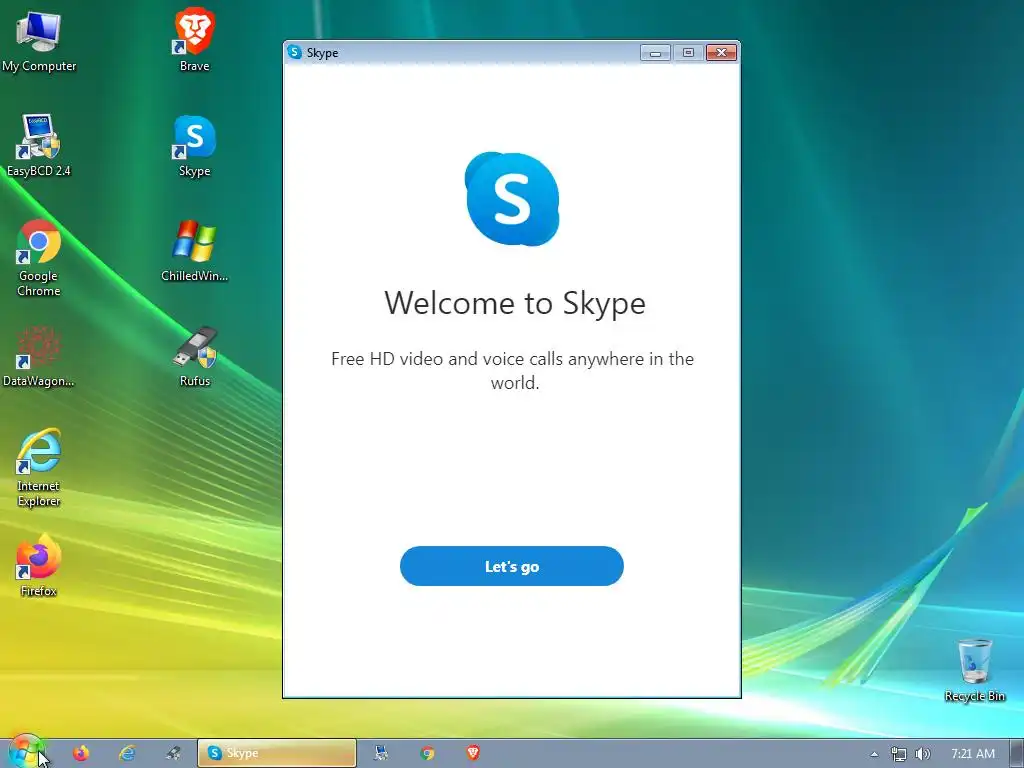The image size is (1024, 768).
Task: Click the Welcome to Skype heading
Action: [x=515, y=303]
